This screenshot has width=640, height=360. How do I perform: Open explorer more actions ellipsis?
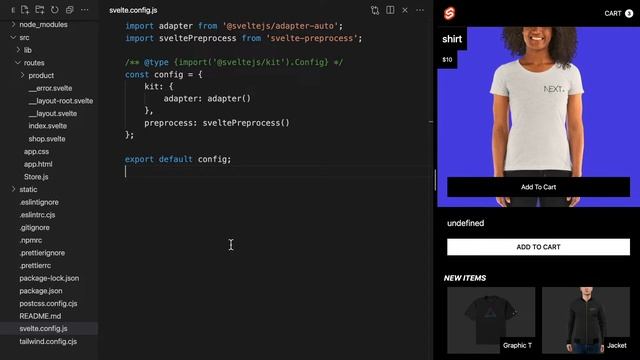pyautogui.click(x=84, y=10)
